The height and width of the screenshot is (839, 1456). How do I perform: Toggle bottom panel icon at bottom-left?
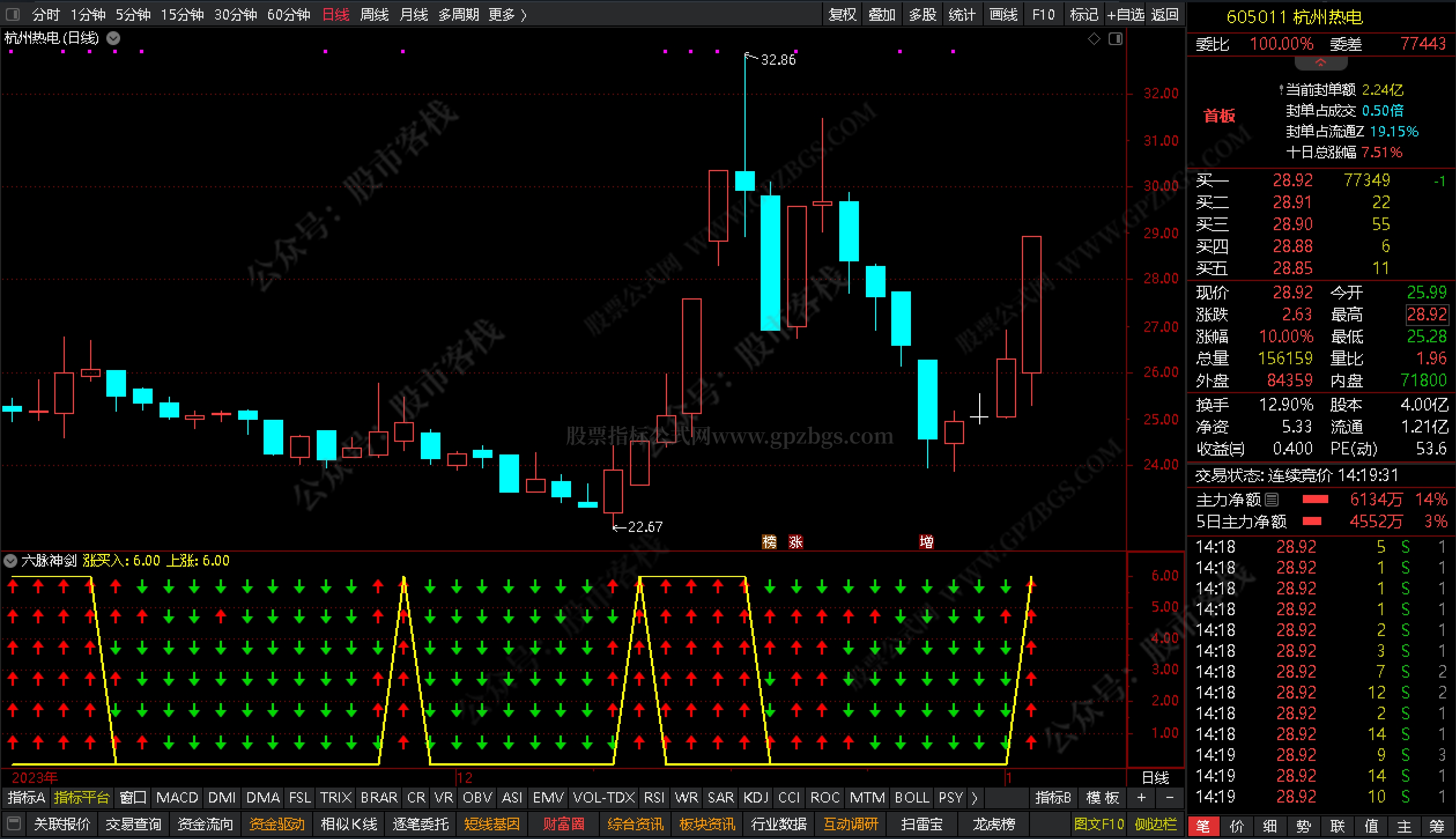coord(14,823)
